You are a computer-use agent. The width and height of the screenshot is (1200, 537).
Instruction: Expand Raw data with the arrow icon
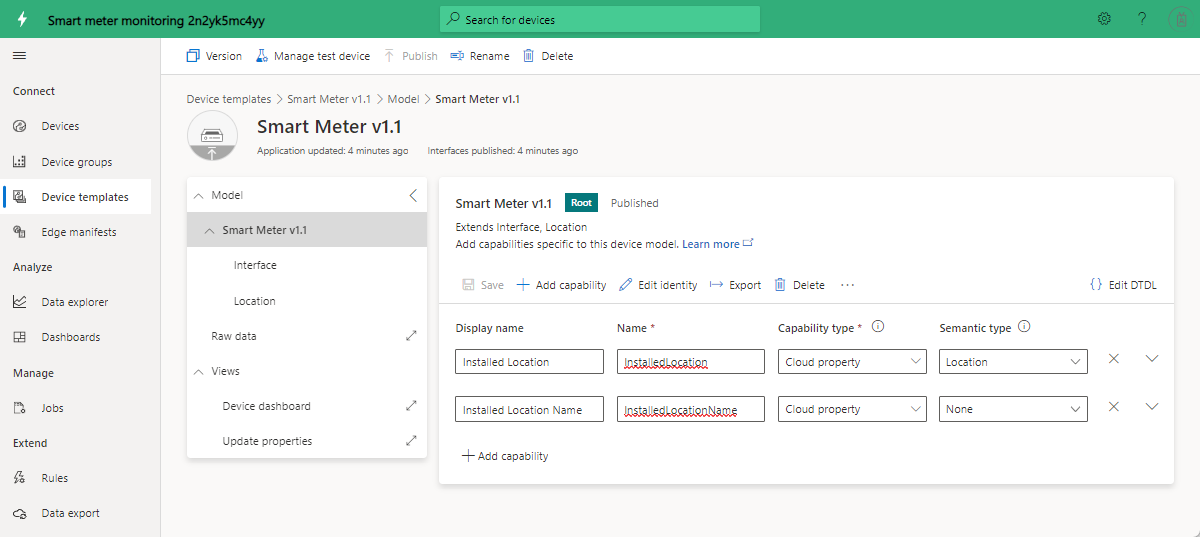[x=411, y=336]
